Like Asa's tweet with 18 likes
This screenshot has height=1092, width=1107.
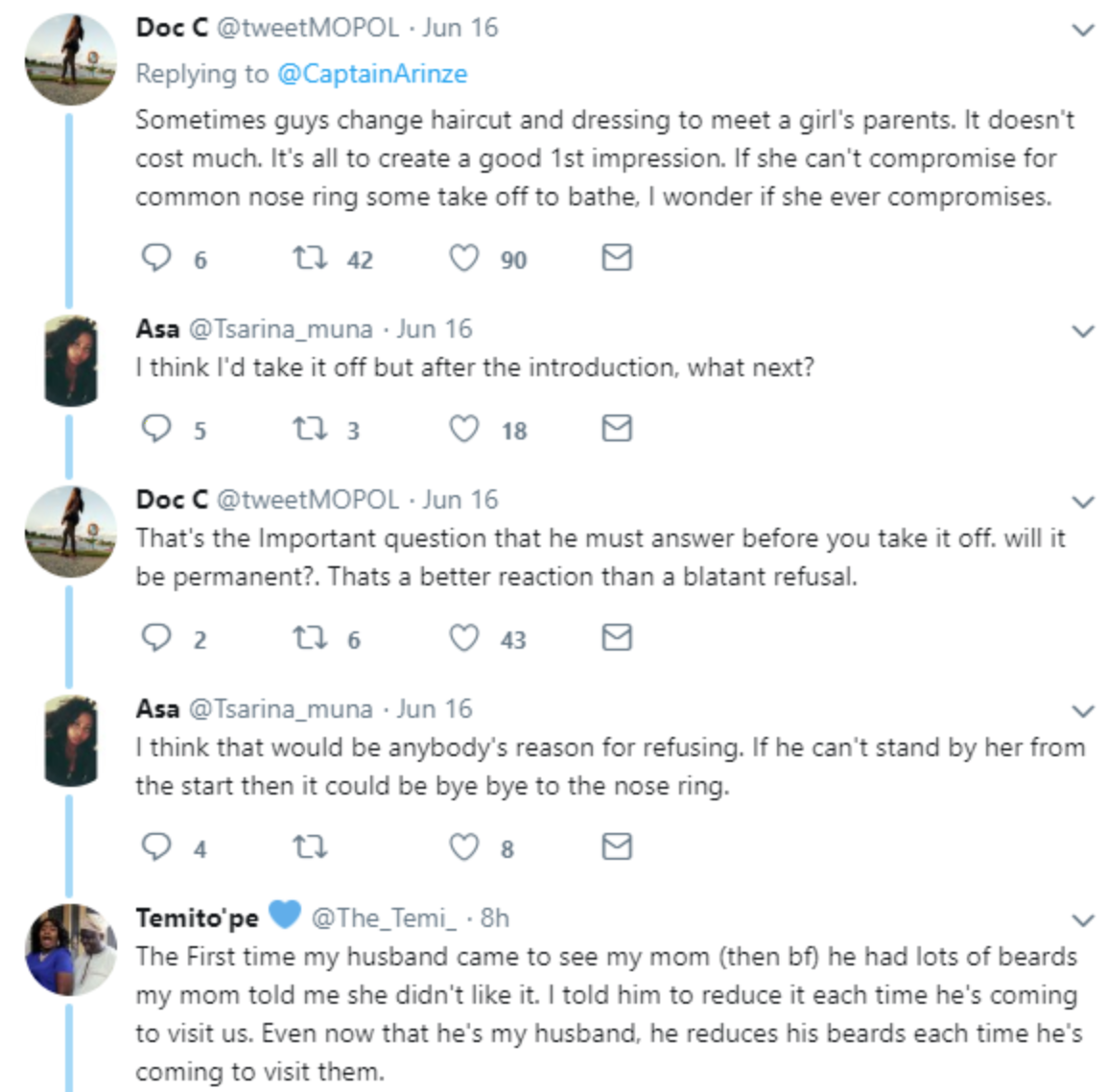(x=464, y=428)
